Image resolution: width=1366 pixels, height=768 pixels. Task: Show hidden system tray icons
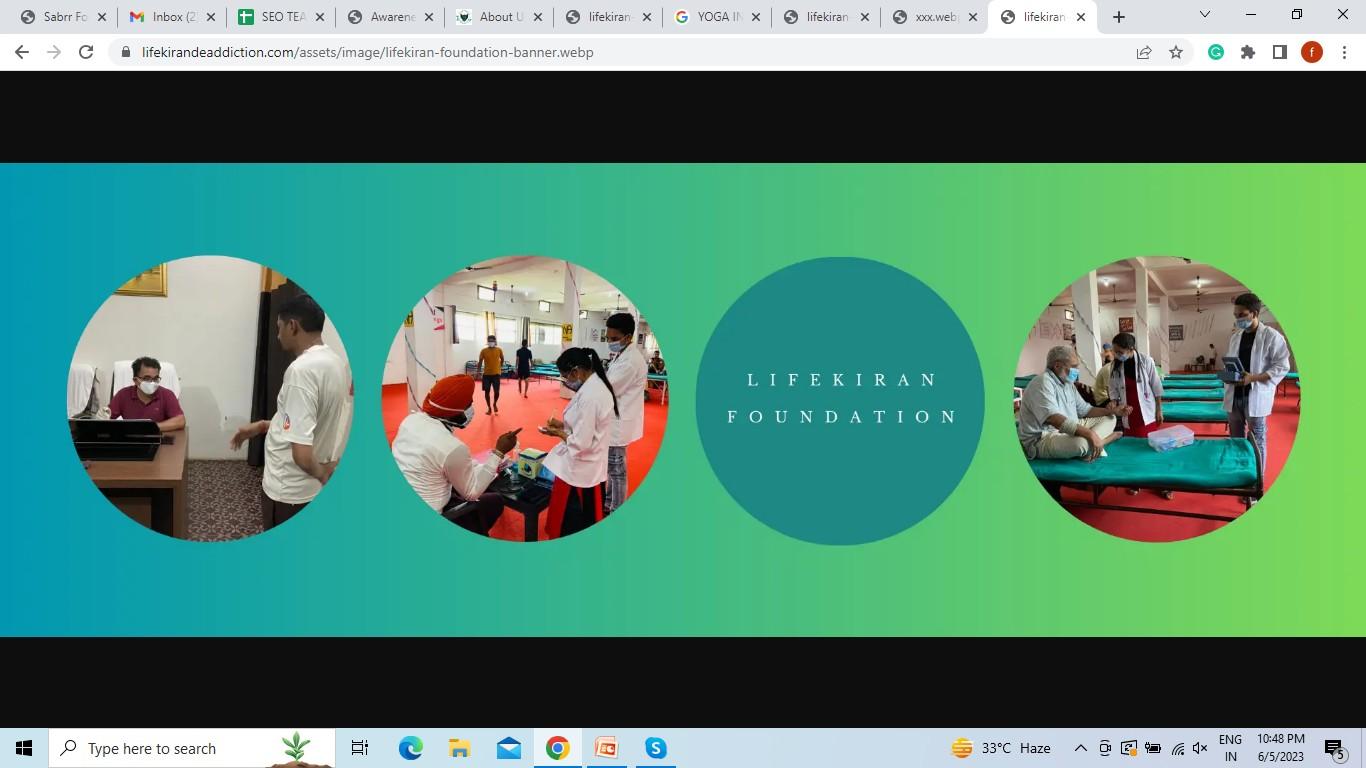click(1080, 748)
